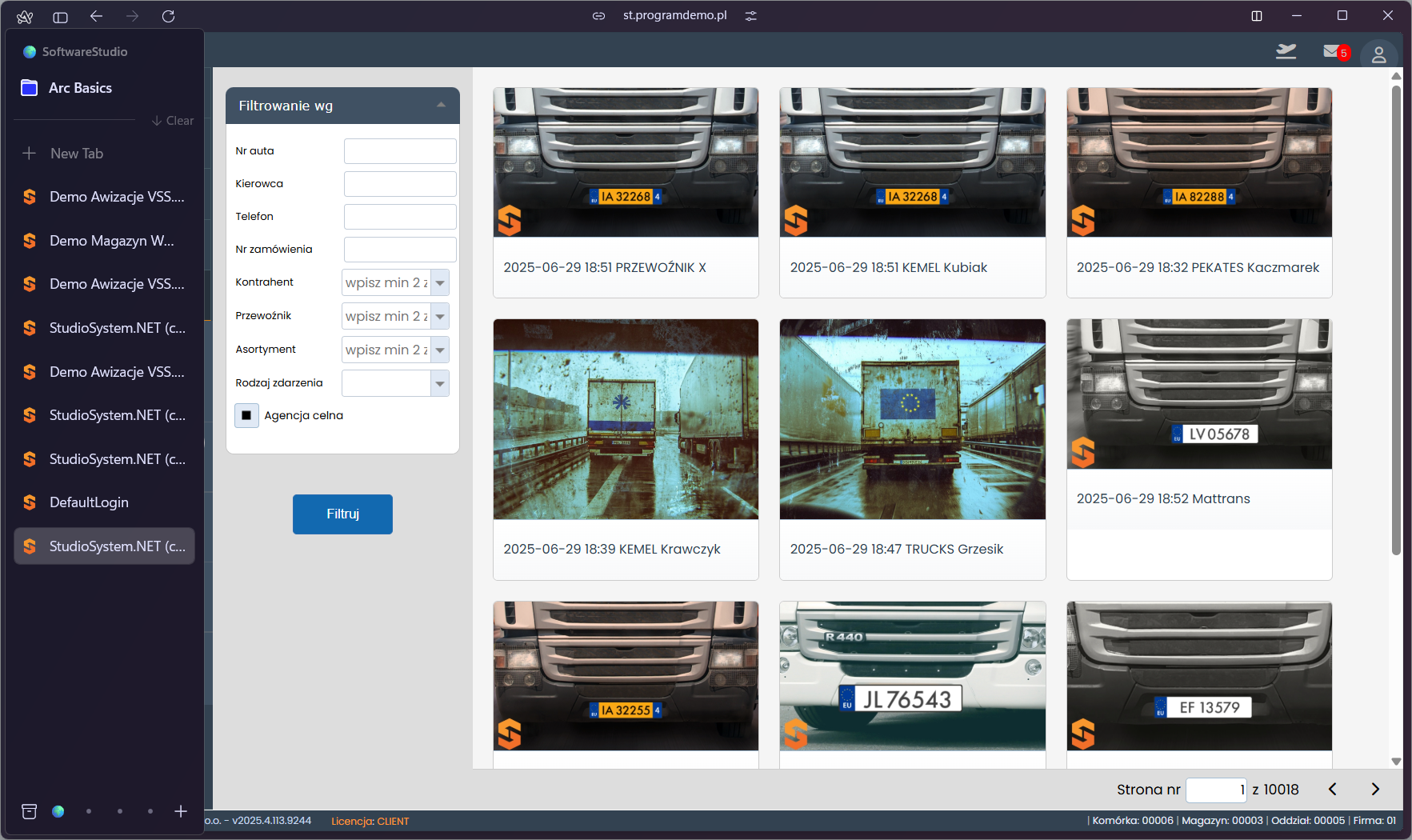Click the airplane landing icon in header
The width and height of the screenshot is (1412, 840).
point(1286,52)
